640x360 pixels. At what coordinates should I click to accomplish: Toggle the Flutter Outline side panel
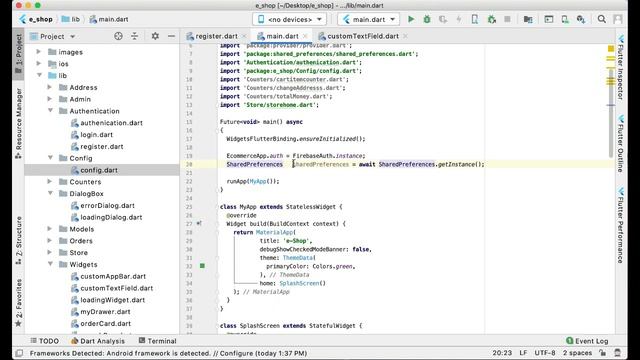[x=620, y=144]
